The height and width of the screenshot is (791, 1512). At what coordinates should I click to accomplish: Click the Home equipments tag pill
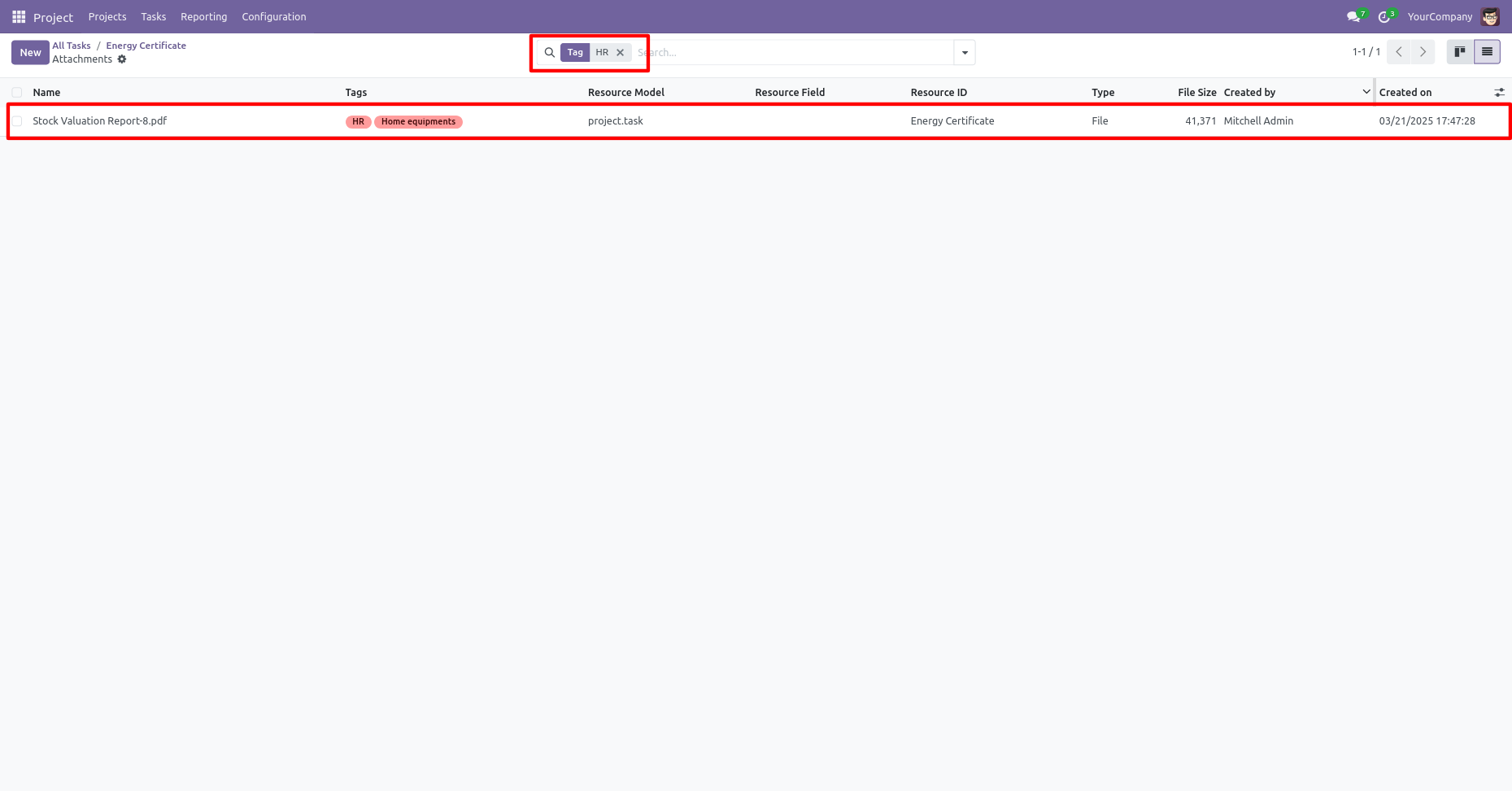418,121
